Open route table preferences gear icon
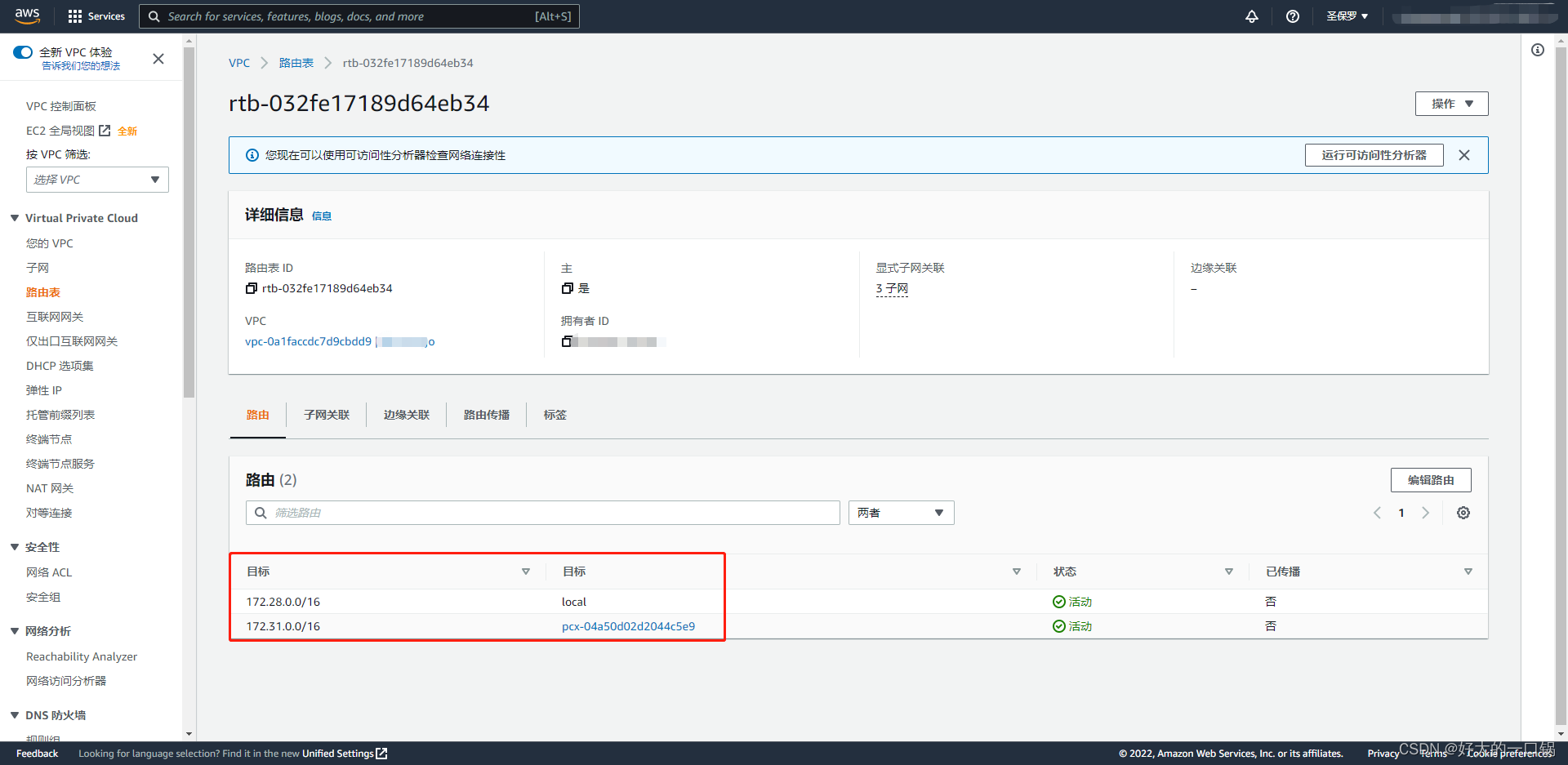 tap(1463, 513)
